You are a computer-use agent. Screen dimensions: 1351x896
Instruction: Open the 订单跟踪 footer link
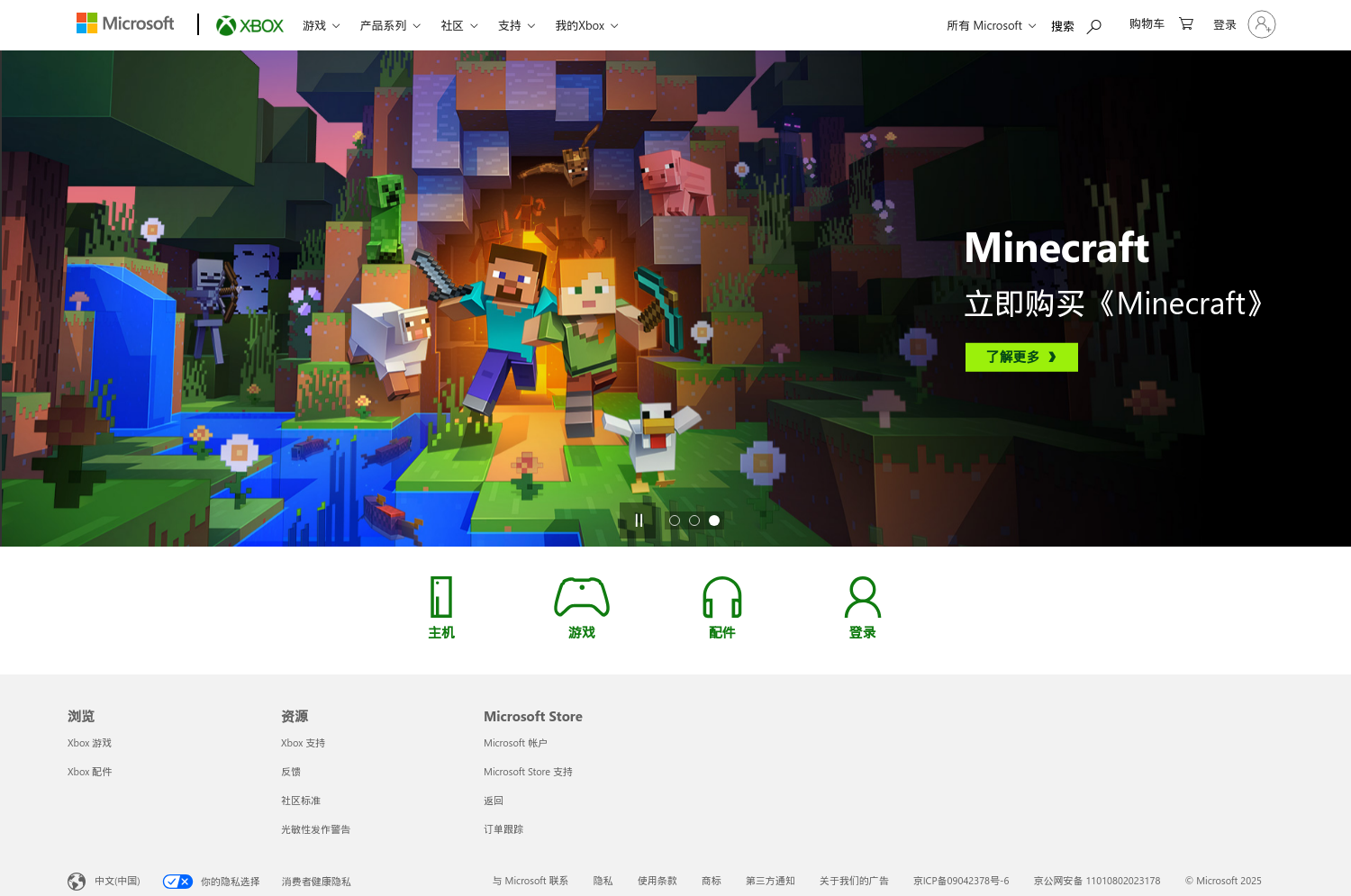503,829
